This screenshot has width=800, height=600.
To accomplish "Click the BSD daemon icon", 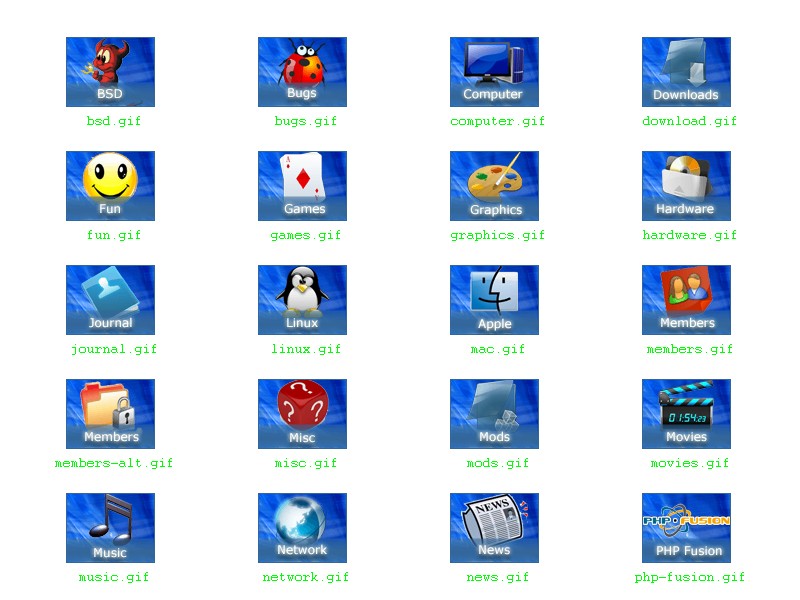I will pos(110,72).
